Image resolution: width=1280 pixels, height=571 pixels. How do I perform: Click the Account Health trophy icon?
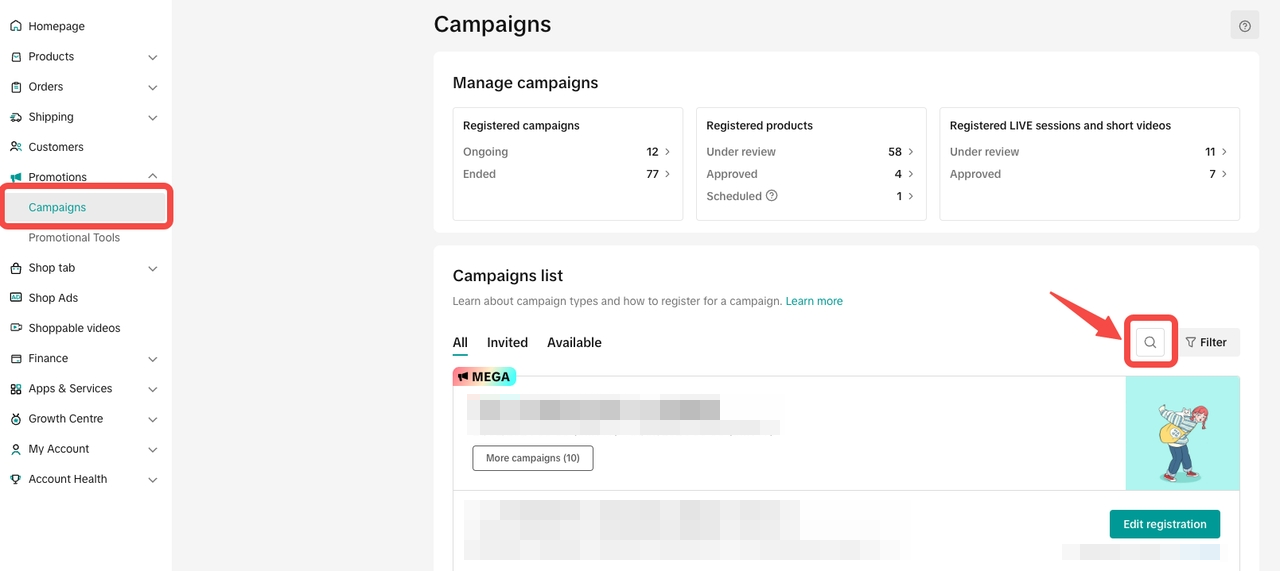(x=16, y=479)
